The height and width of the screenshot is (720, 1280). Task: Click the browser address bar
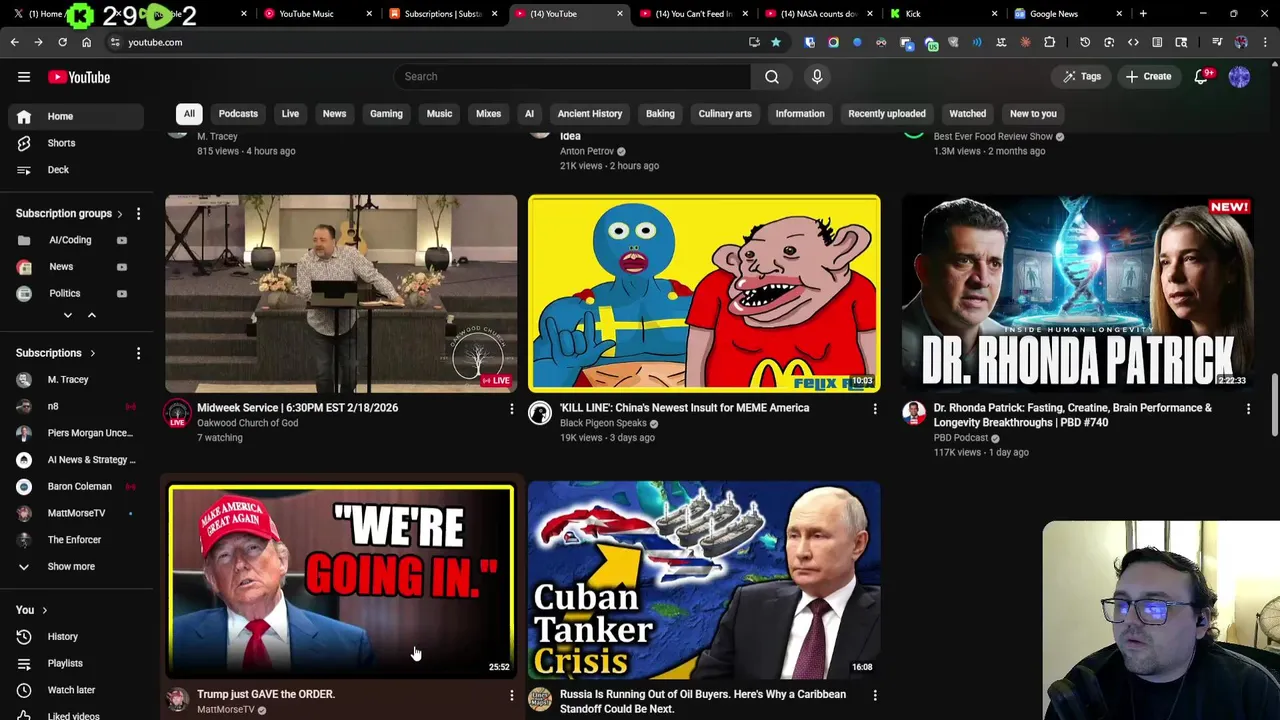430,42
